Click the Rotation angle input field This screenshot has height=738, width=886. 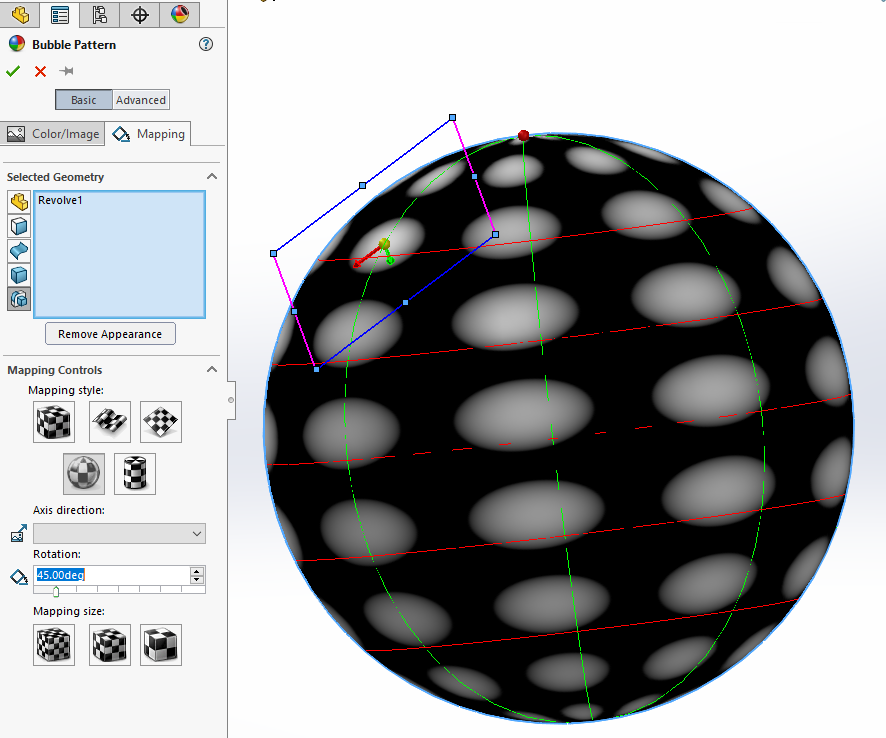110,575
